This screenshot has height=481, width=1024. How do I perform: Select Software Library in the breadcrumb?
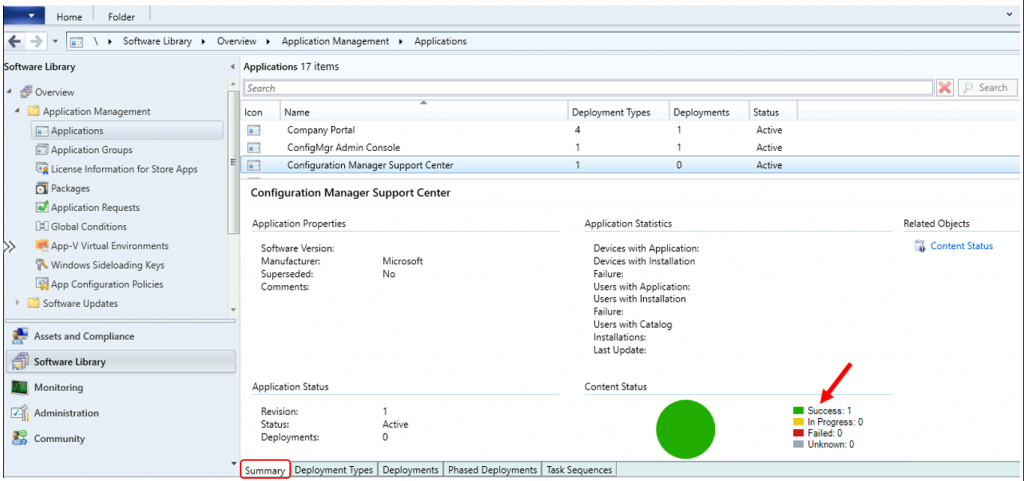(x=157, y=41)
